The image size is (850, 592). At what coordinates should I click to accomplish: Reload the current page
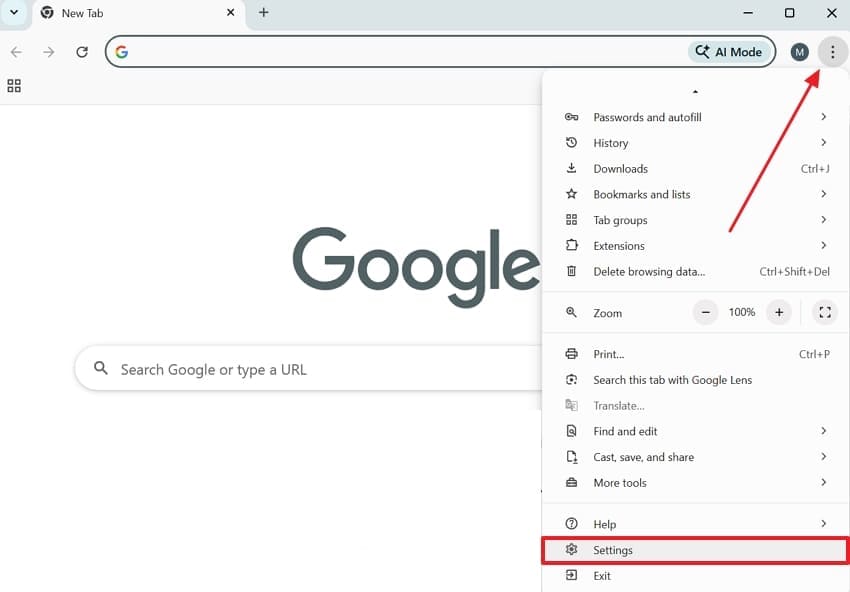click(x=82, y=51)
